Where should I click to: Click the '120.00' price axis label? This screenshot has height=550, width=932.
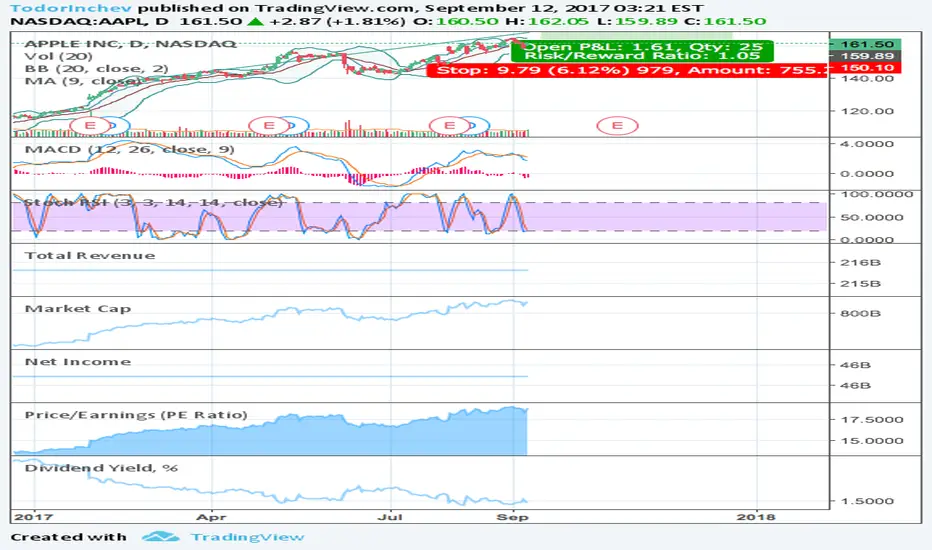867,111
